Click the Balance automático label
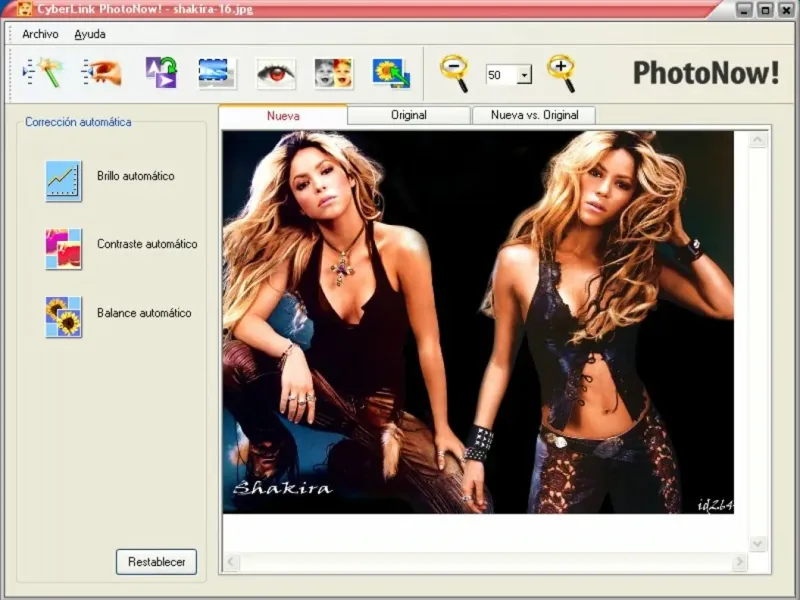This screenshot has width=800, height=600. click(144, 313)
